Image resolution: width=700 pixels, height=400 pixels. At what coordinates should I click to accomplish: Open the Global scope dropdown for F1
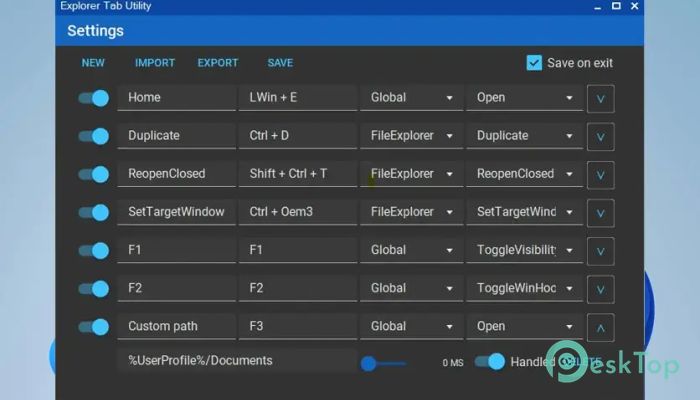[x=412, y=250]
